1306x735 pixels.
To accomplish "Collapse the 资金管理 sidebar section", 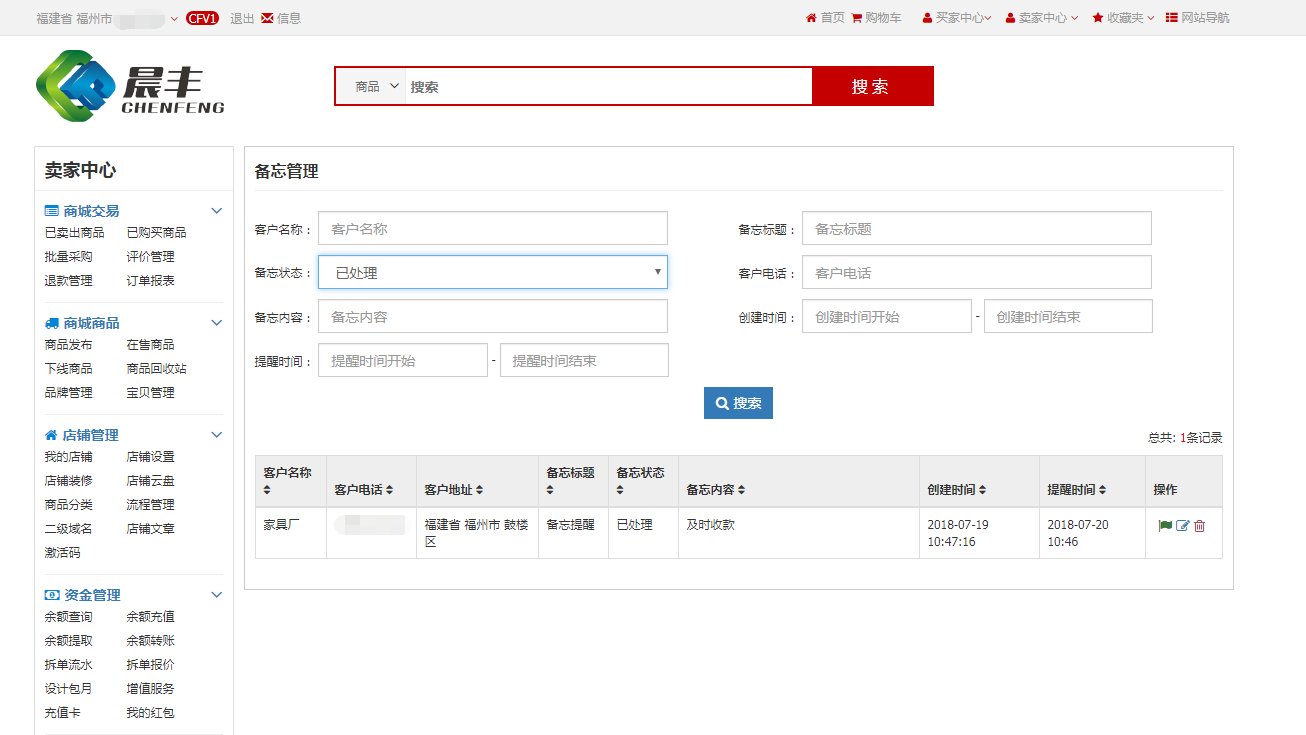I will click(x=216, y=595).
